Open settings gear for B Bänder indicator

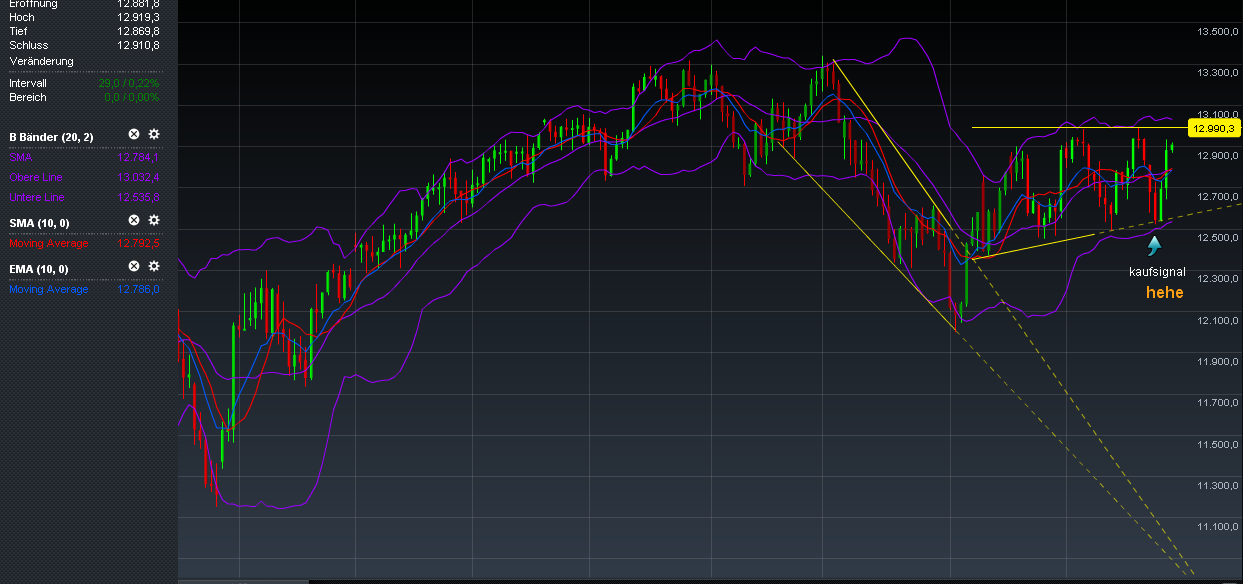pyautogui.click(x=153, y=135)
